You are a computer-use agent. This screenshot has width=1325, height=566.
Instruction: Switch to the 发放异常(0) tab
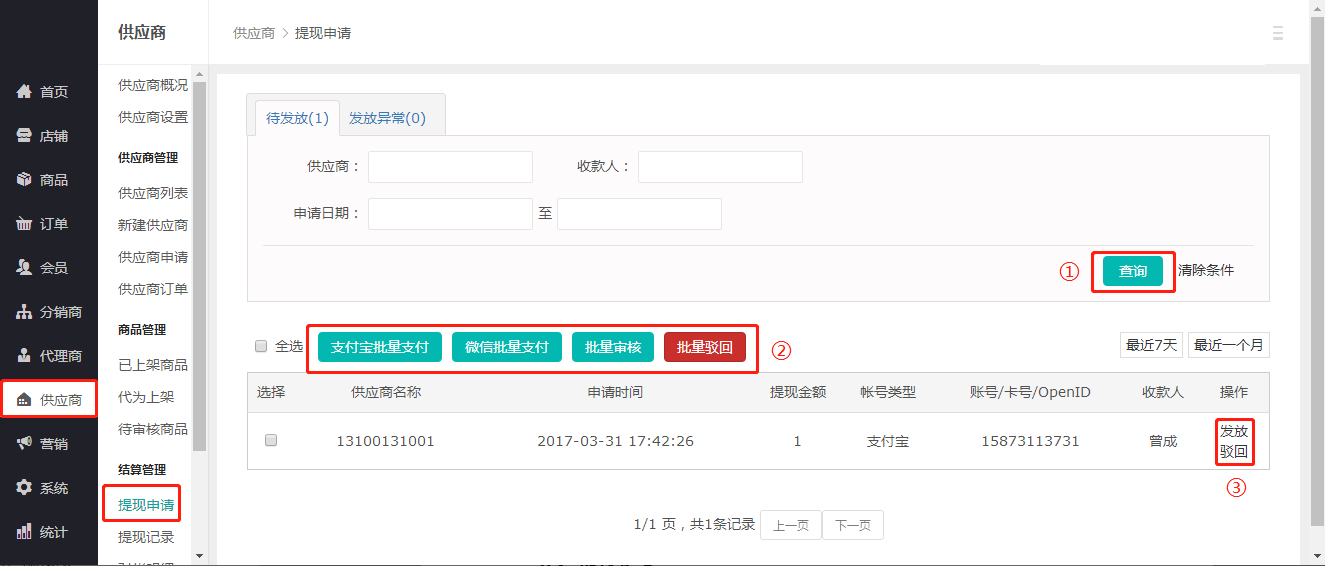click(387, 118)
